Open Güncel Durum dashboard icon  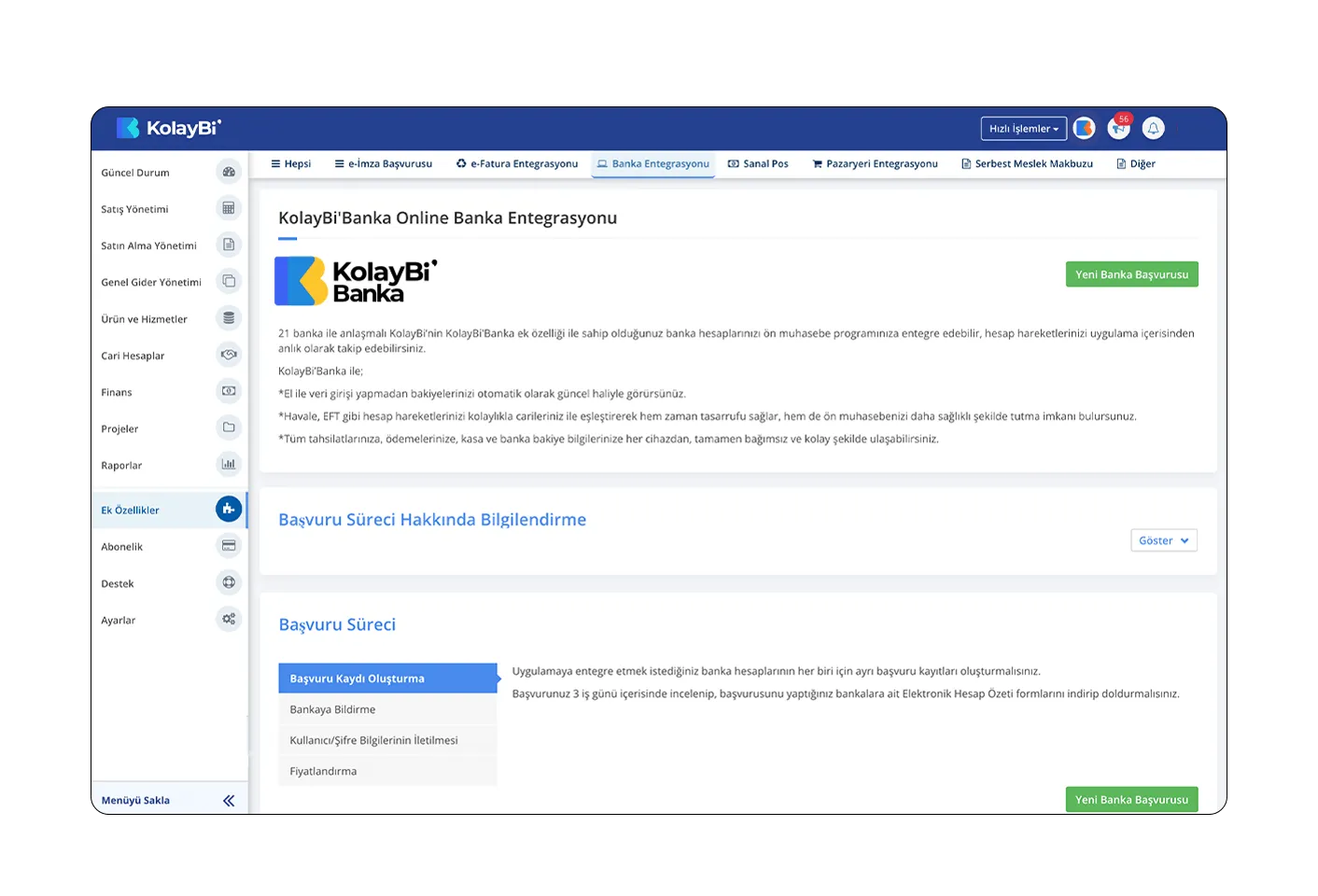[x=229, y=172]
